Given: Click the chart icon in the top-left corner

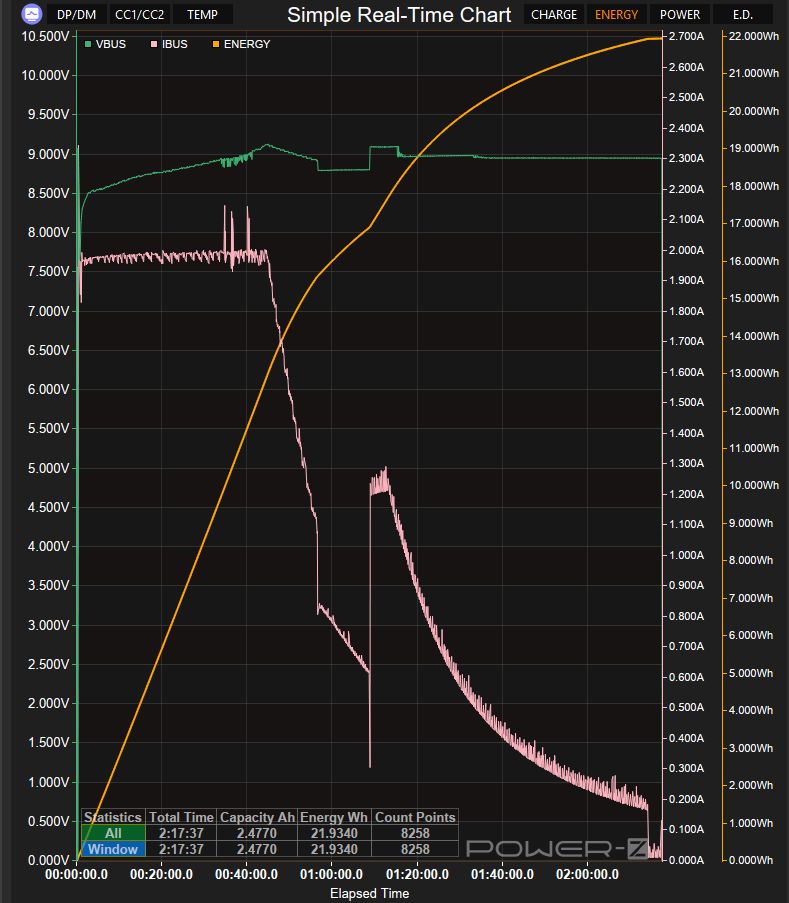Looking at the screenshot, I should 31,14.
